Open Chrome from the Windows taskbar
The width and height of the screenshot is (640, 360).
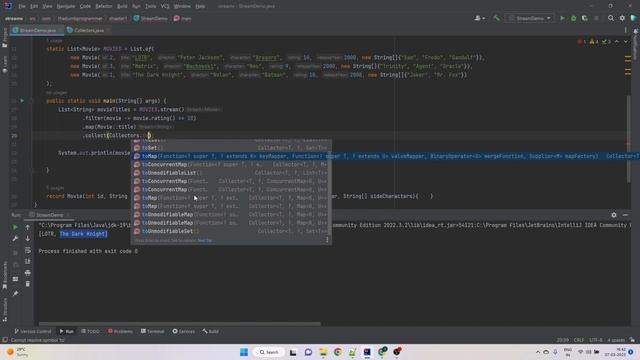point(338,352)
